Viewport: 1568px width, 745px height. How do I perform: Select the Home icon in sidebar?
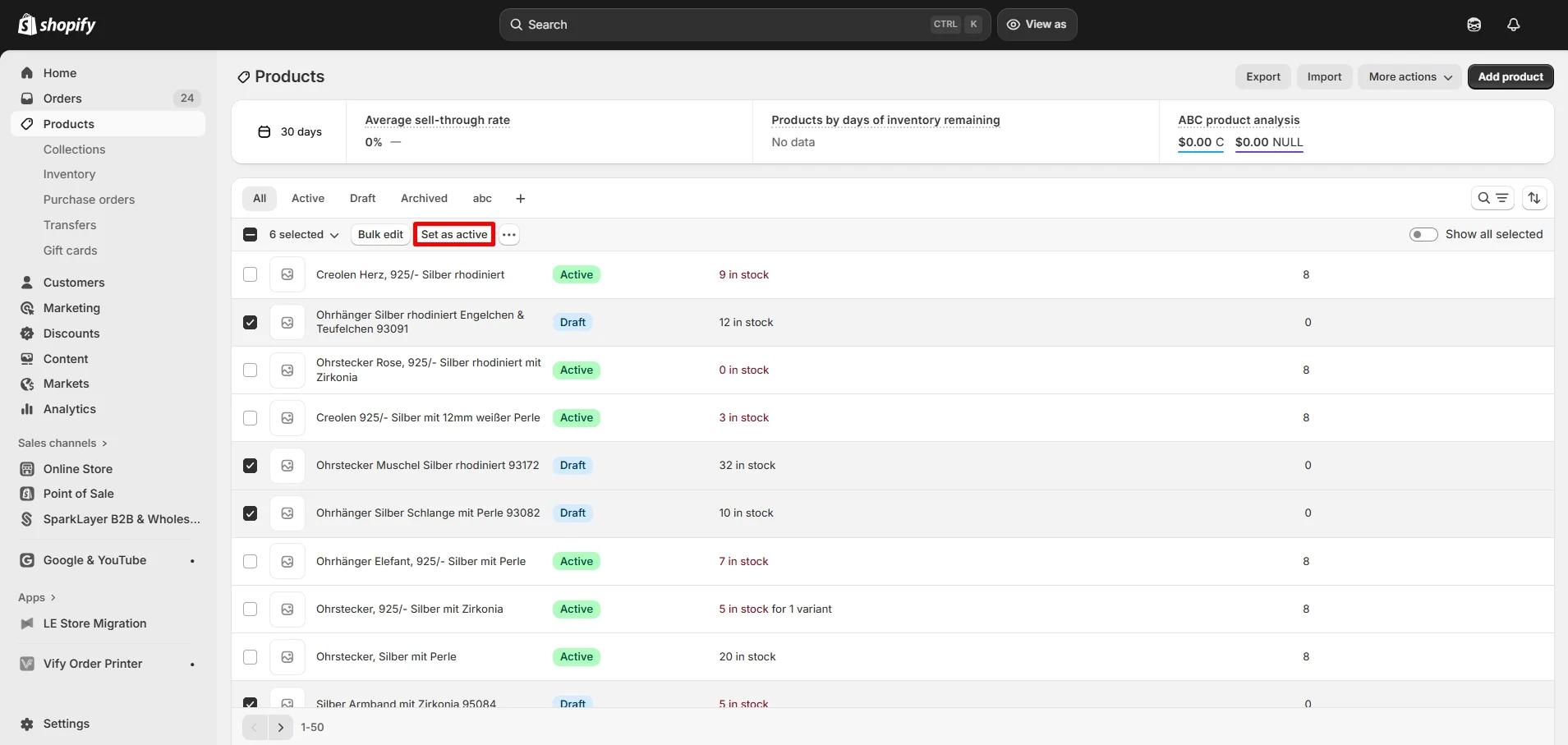click(x=27, y=72)
